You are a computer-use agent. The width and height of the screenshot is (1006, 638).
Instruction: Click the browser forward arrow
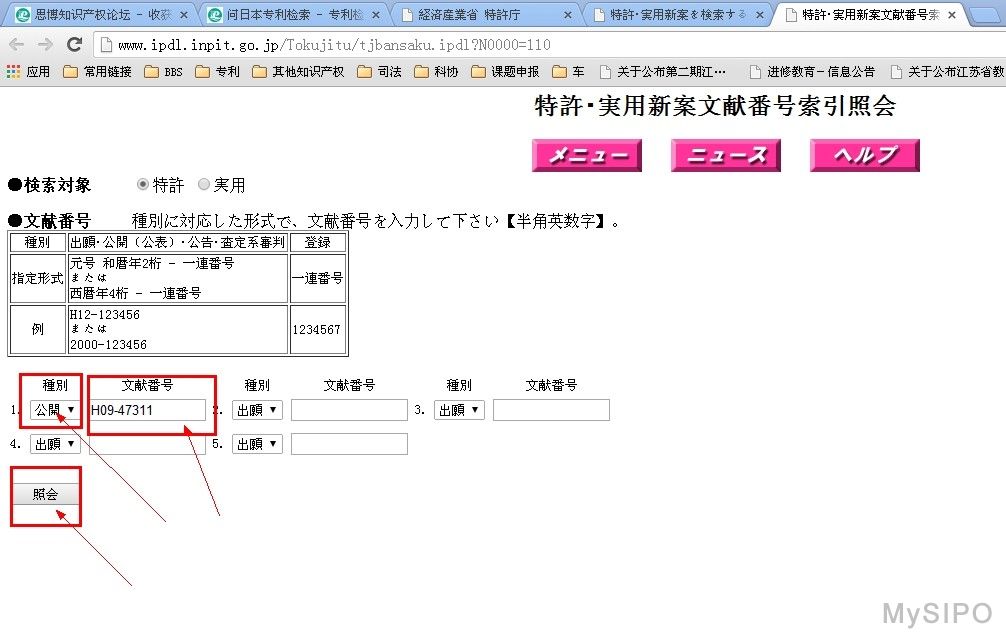(x=45, y=45)
